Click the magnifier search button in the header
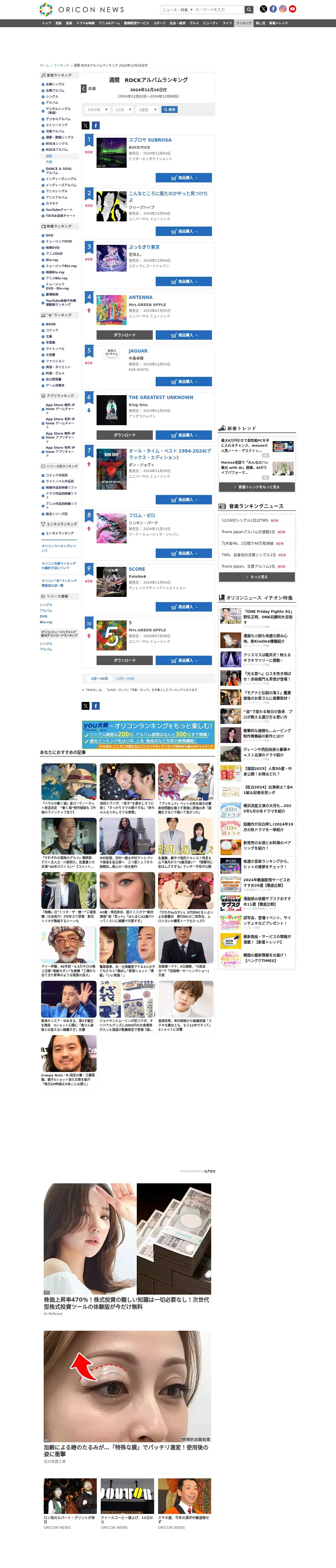The width and height of the screenshot is (336, 1568). point(249,10)
